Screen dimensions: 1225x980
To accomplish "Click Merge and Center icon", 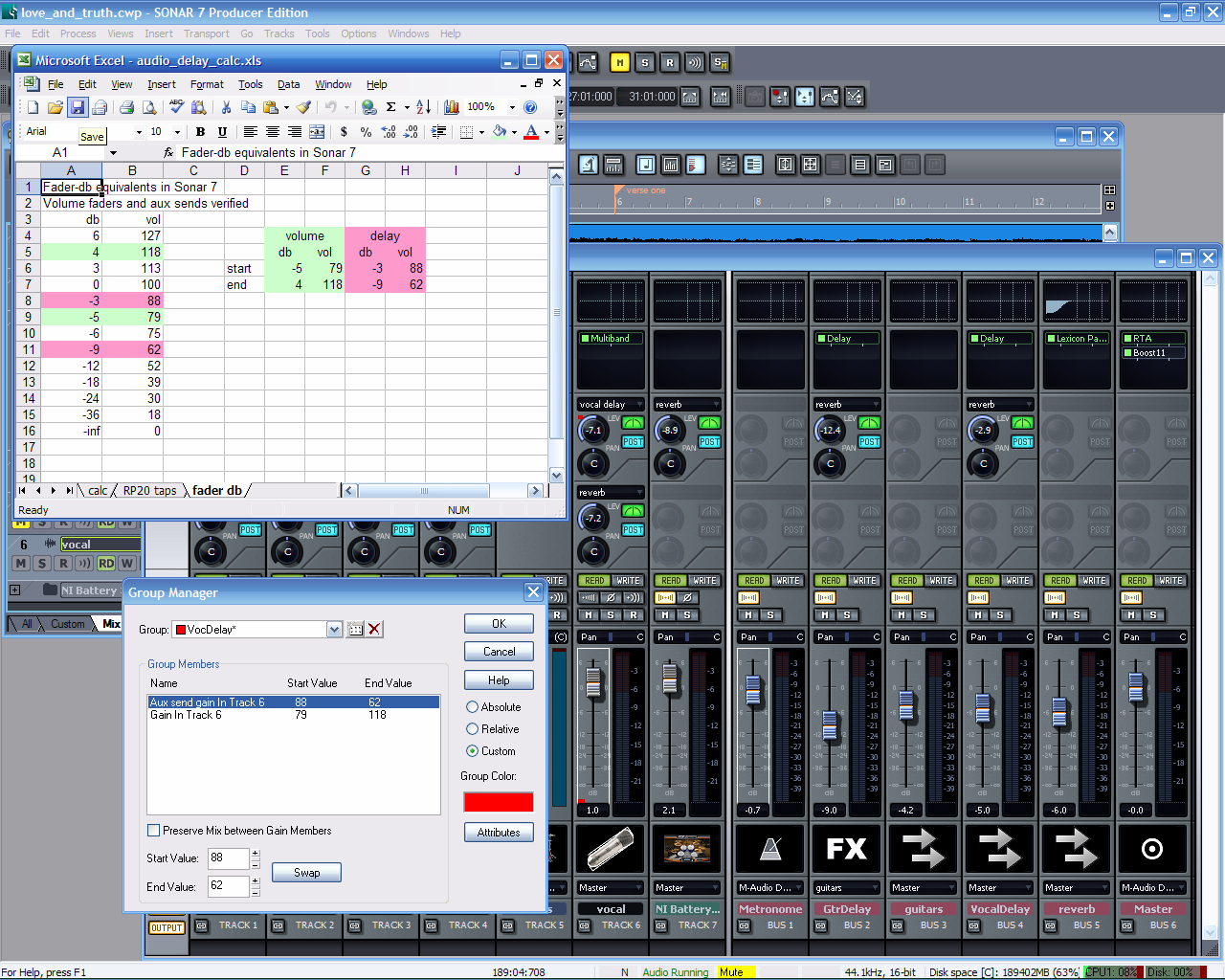I will point(317,132).
